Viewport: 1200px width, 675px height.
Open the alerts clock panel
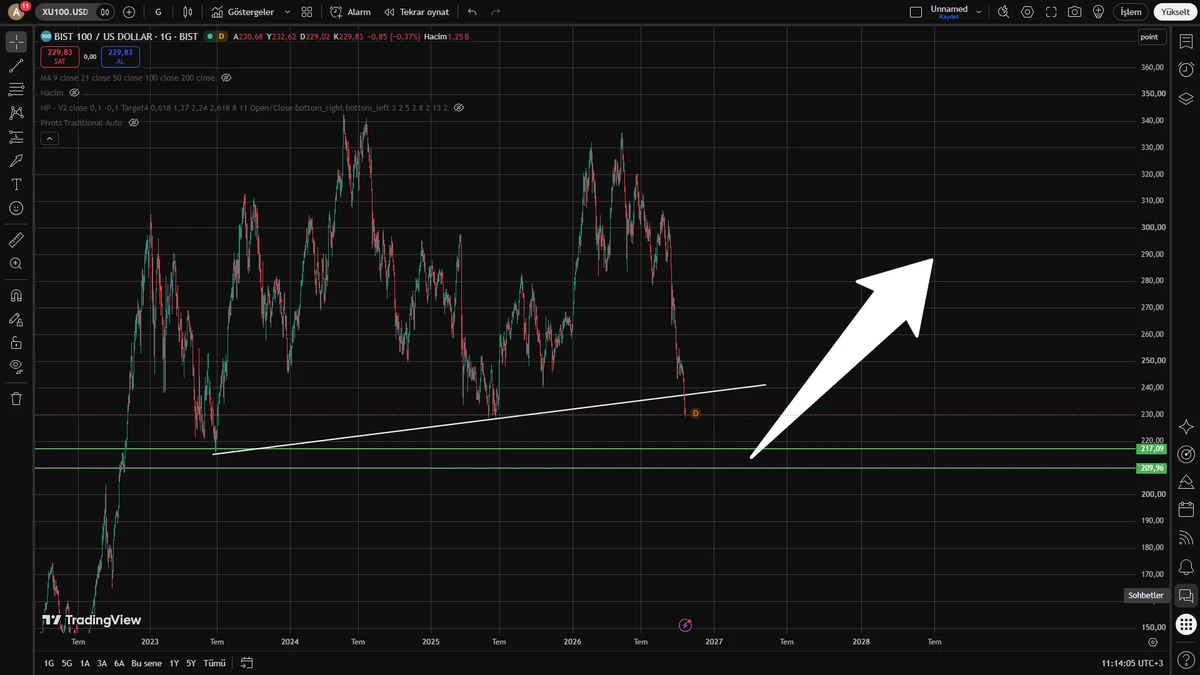(1186, 70)
